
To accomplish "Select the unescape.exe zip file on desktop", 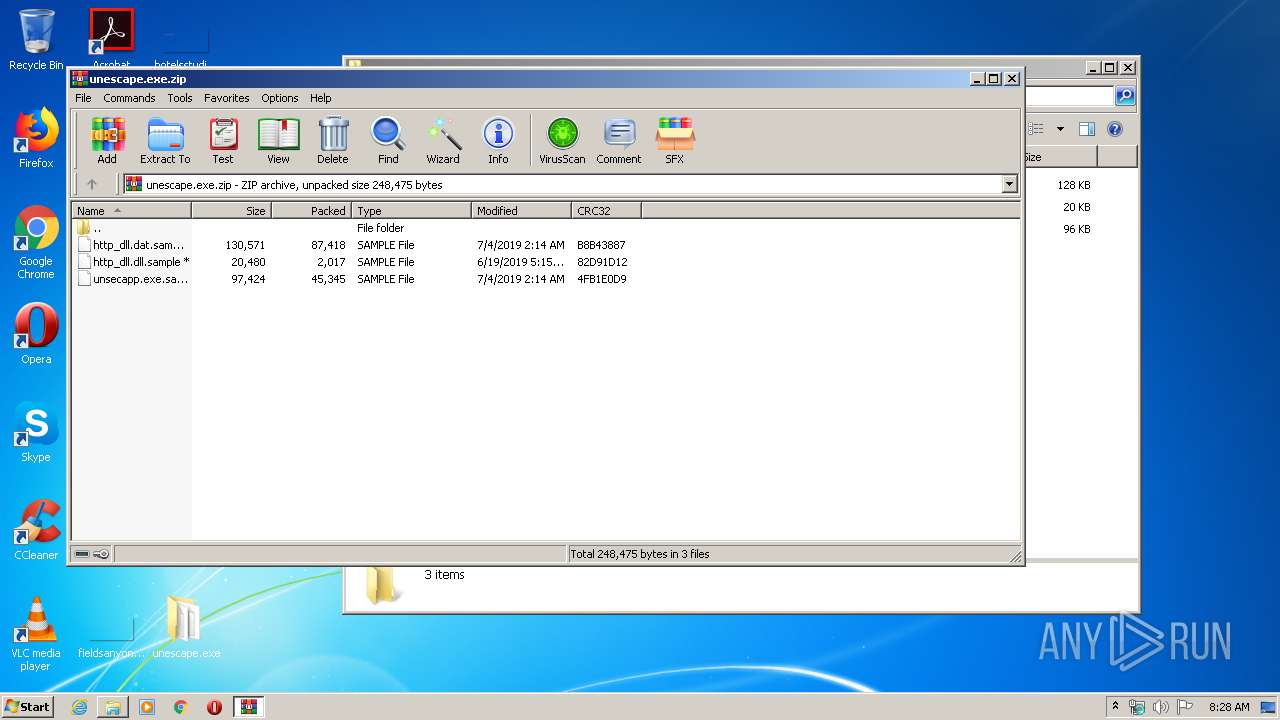I will (185, 628).
